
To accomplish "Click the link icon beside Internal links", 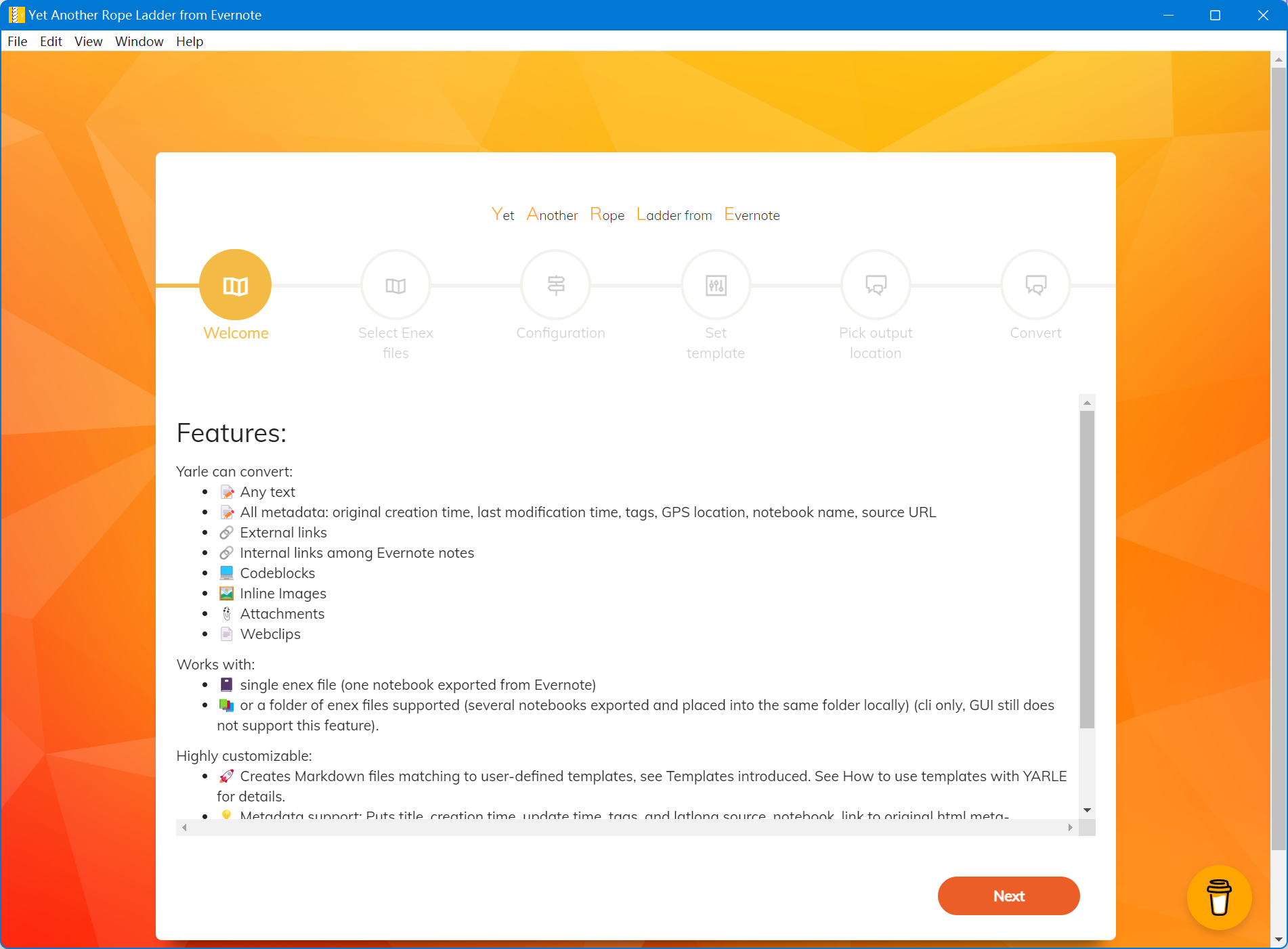I will [227, 553].
